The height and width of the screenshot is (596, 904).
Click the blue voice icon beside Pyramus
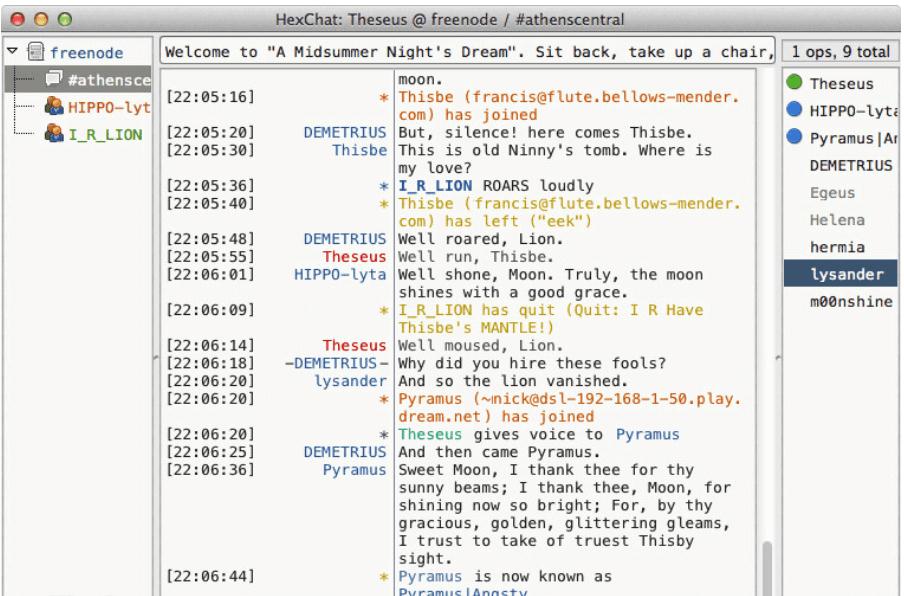point(794,136)
